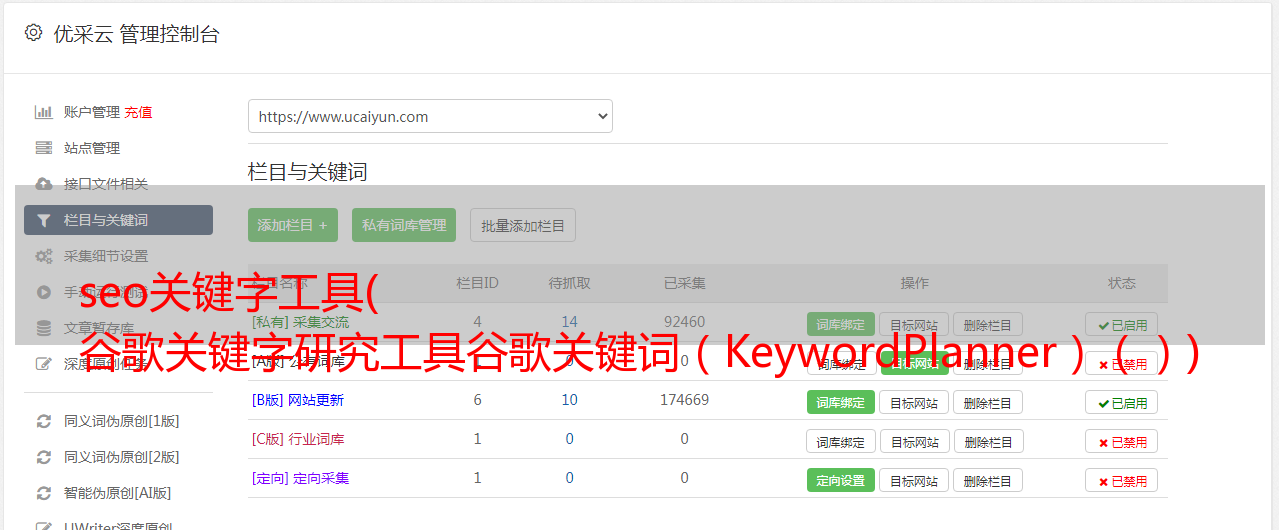Click the collected count 92460
The width and height of the screenshot is (1279, 530).
tap(684, 322)
